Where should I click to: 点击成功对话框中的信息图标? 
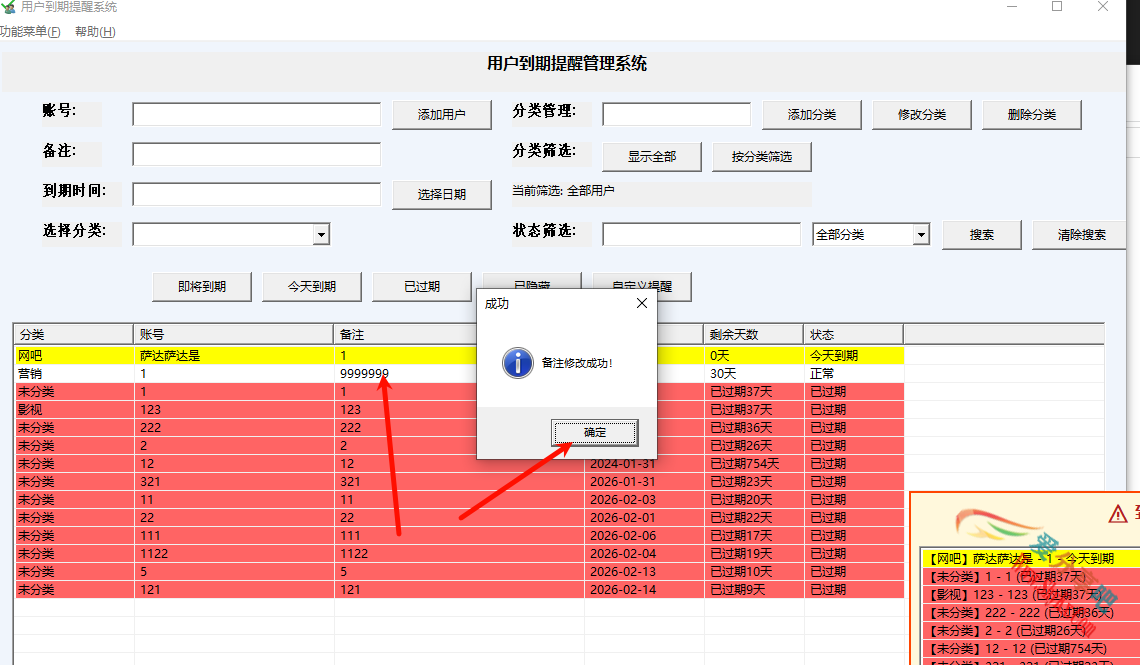tap(517, 364)
